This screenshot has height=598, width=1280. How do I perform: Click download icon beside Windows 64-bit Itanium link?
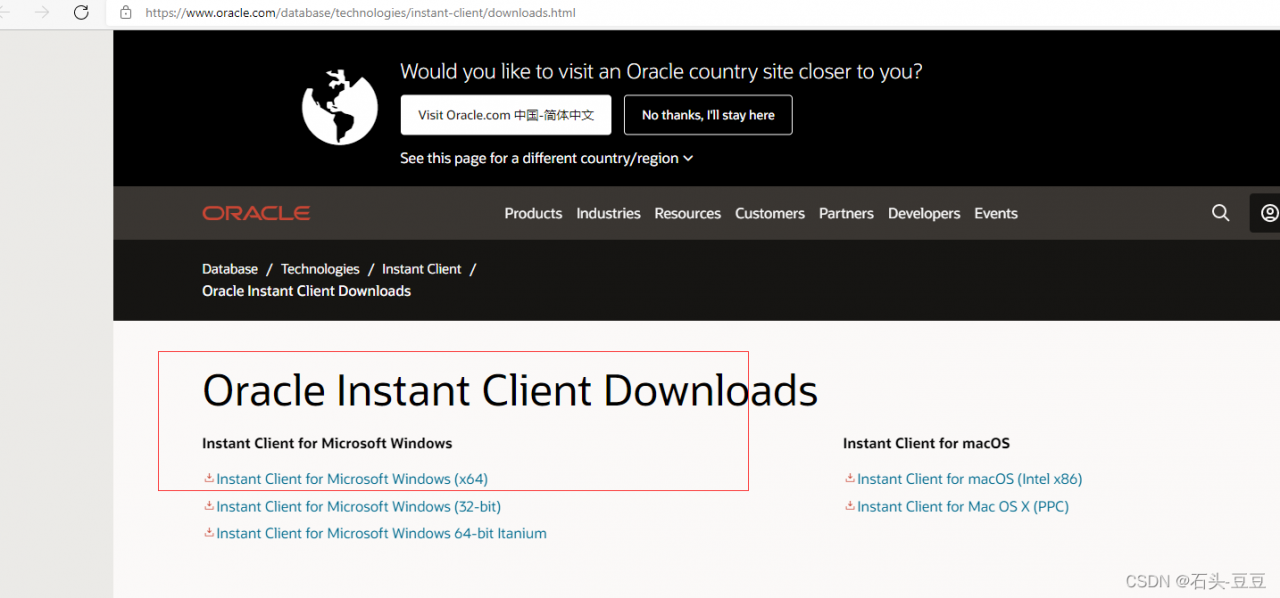point(209,533)
